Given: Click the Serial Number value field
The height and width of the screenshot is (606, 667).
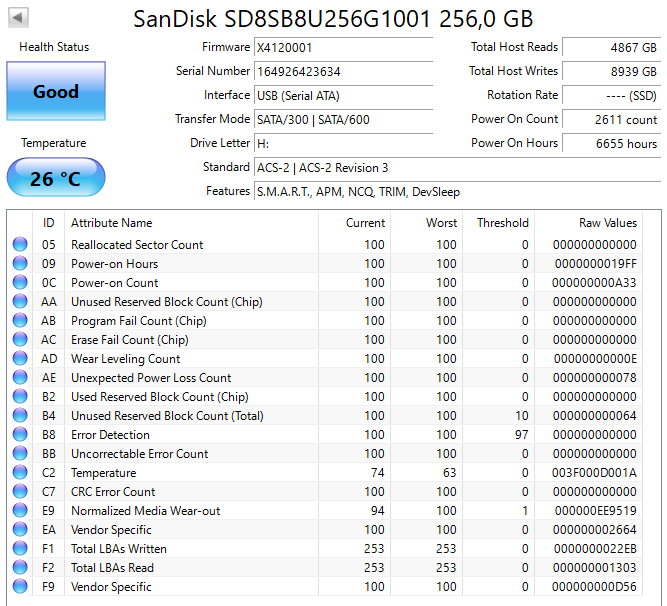Looking at the screenshot, I should [x=343, y=71].
